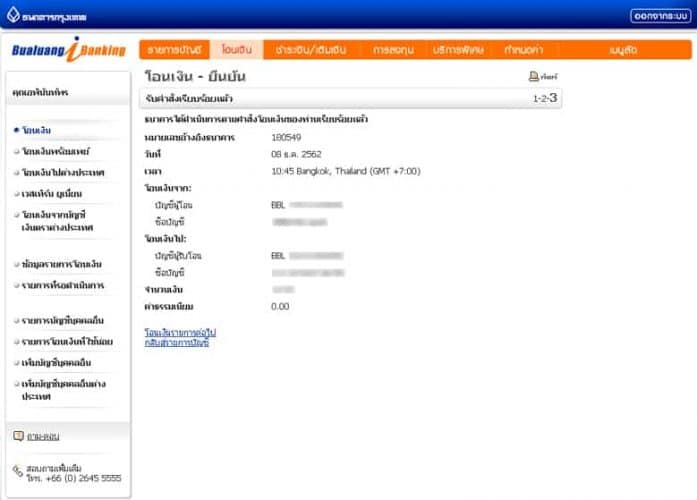Open the ถาม-ตอบ FAQ speech bubble icon
The height and width of the screenshot is (500, 697).
(18, 436)
